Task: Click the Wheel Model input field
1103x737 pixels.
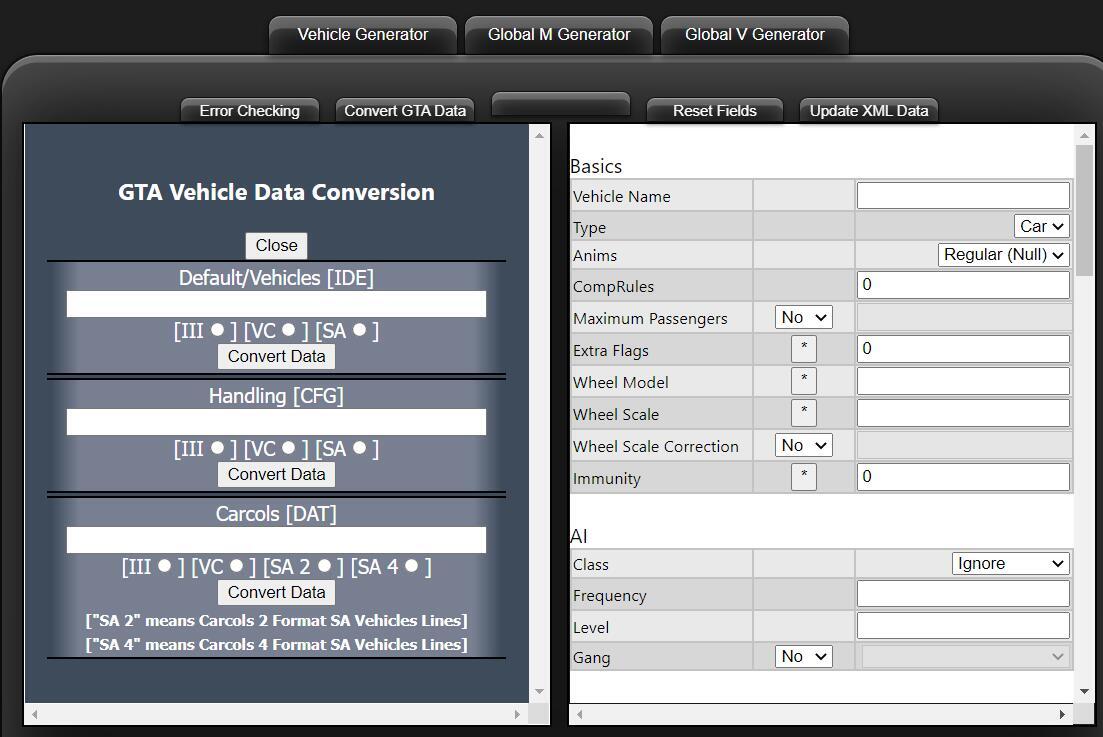Action: coord(963,381)
